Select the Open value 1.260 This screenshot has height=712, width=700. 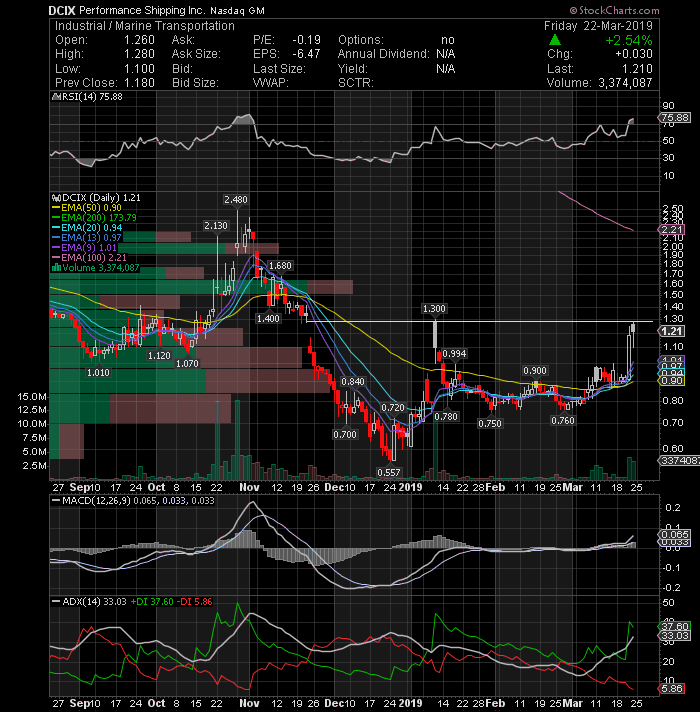pyautogui.click(x=139, y=40)
